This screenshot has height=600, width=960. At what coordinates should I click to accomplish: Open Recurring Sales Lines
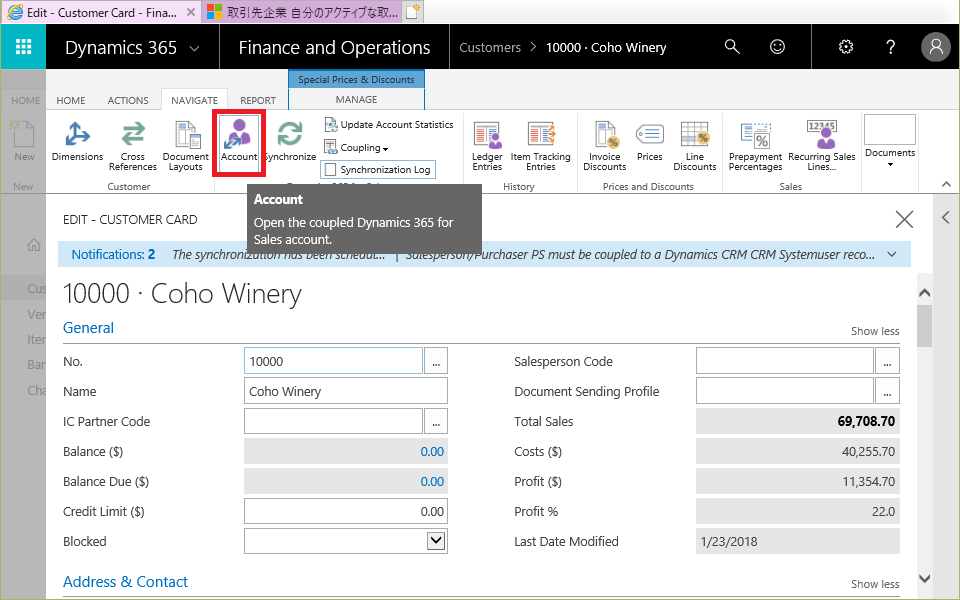click(822, 147)
